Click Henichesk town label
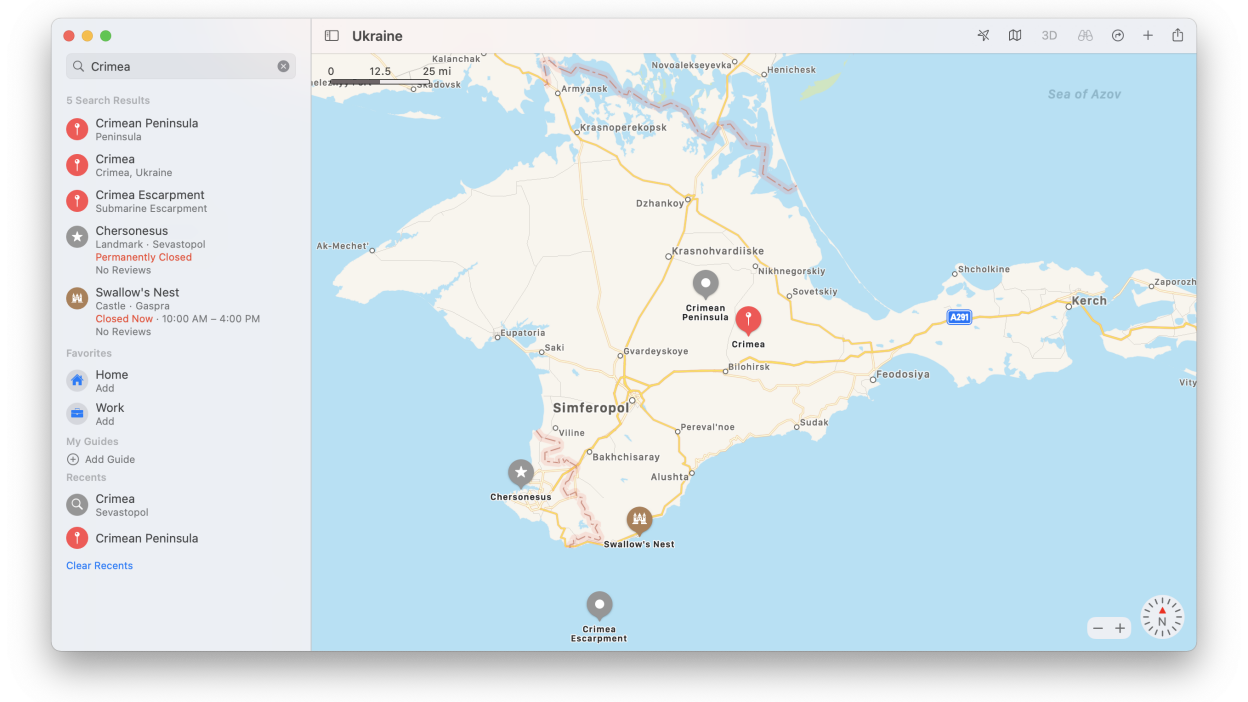The height and width of the screenshot is (702, 1248). 791,70
